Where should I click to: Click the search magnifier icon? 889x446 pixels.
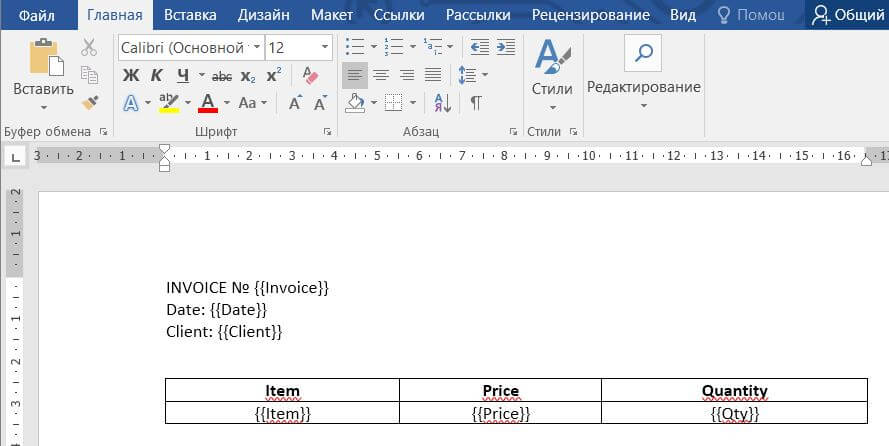pos(644,53)
